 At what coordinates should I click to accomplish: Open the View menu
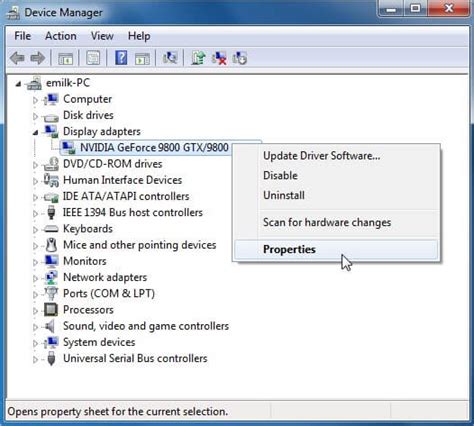click(102, 36)
